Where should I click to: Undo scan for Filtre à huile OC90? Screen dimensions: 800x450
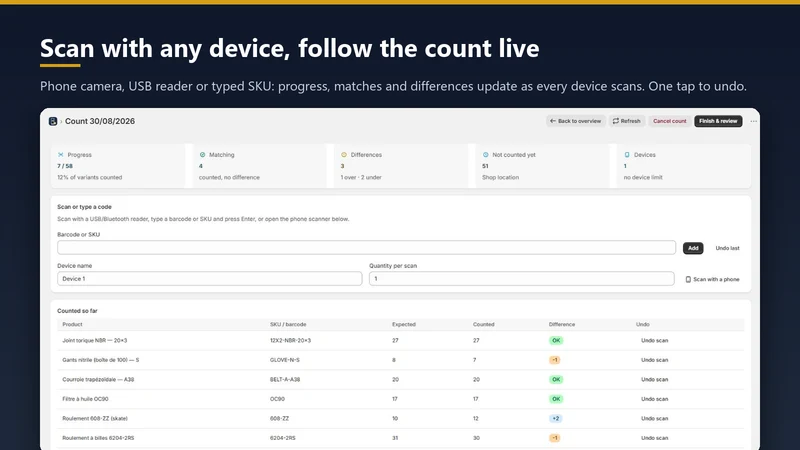click(x=654, y=399)
